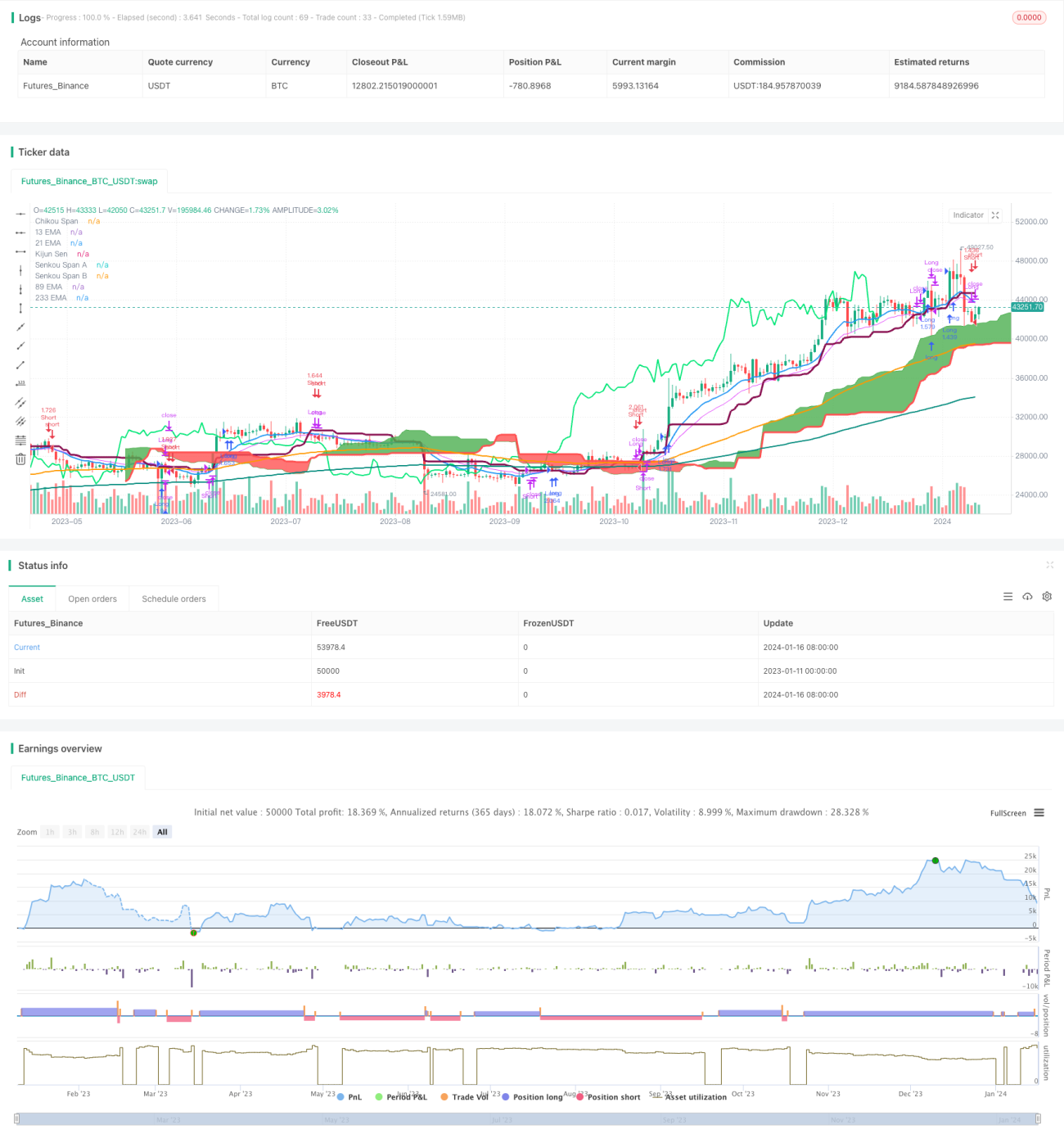Open the Indicator dropdown on chart
The width and height of the screenshot is (1064, 1143).
pyautogui.click(x=968, y=215)
